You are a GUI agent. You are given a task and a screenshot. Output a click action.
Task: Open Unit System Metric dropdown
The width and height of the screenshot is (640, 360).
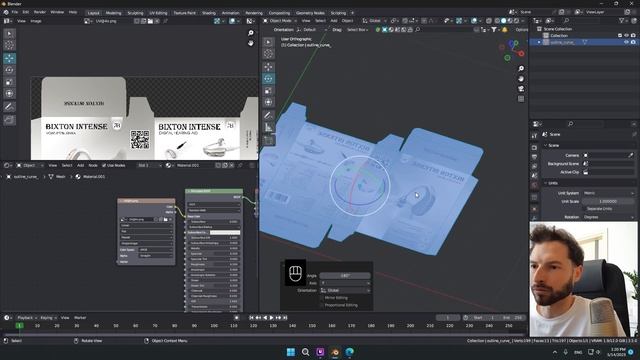609,193
